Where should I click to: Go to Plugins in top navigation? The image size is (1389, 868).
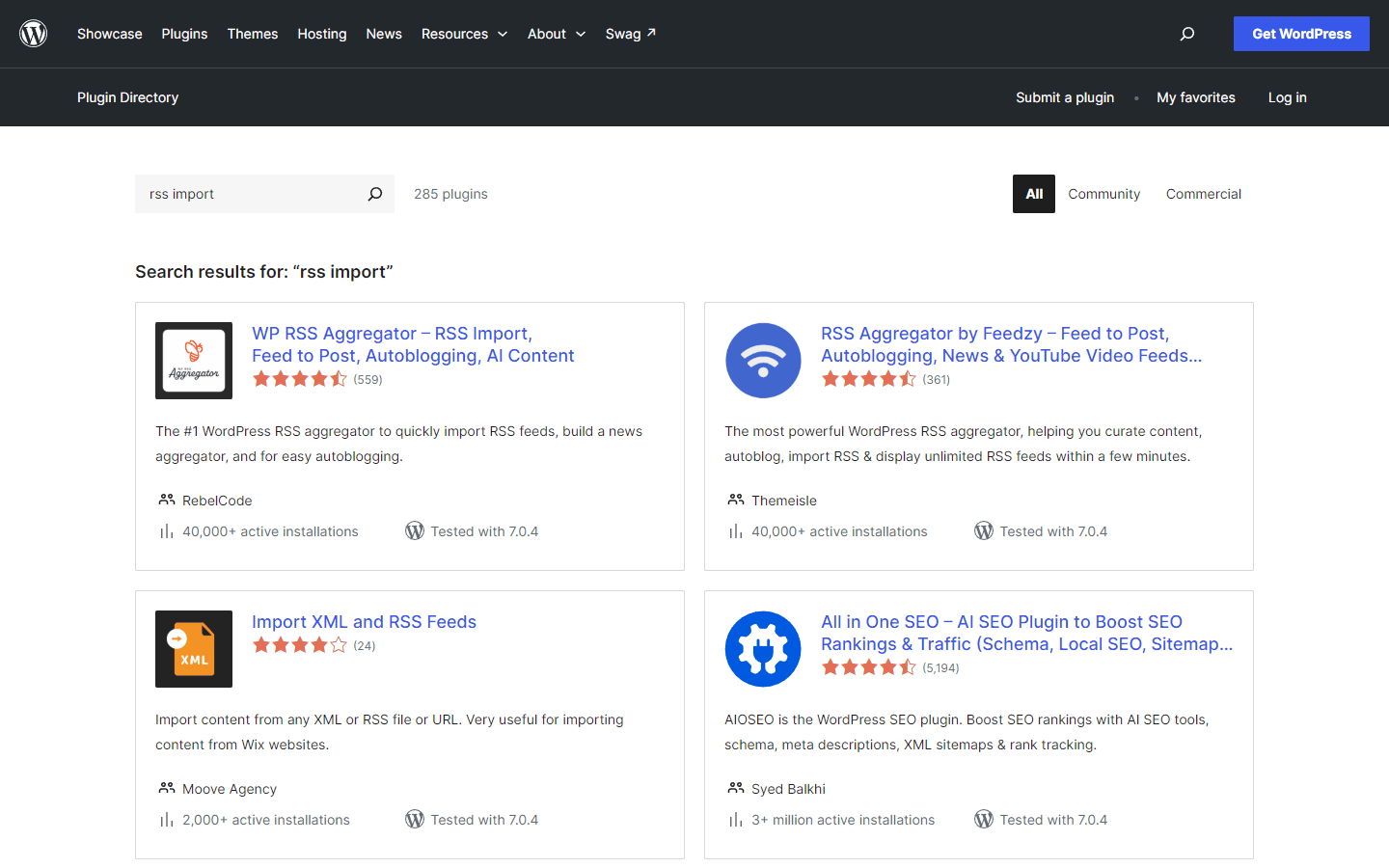coord(184,34)
